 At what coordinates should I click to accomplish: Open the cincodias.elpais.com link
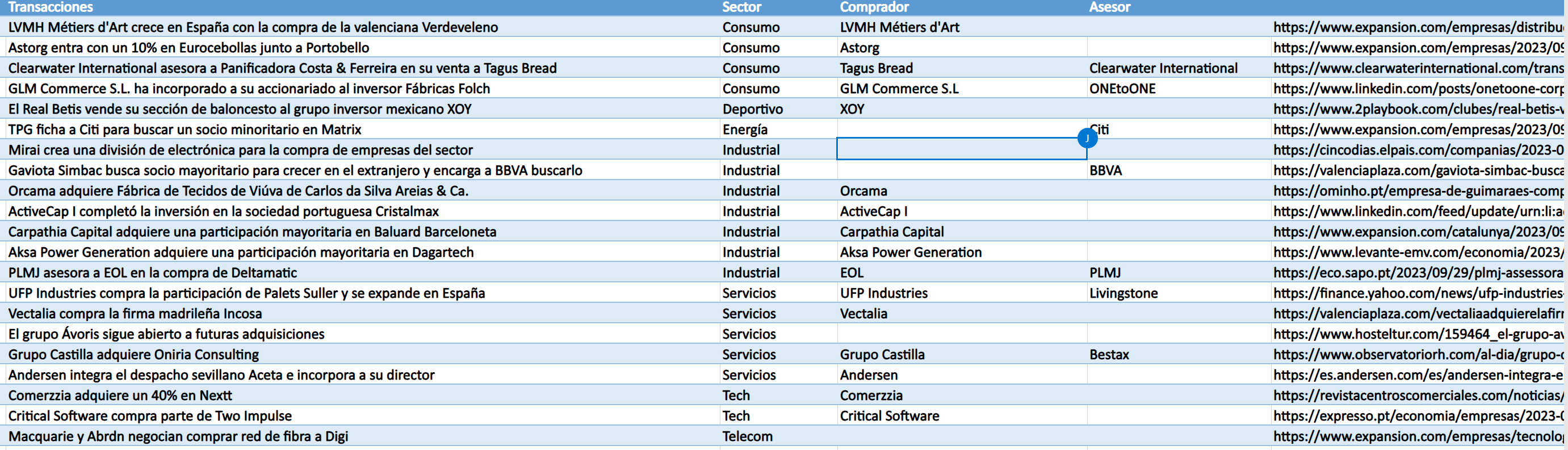pos(1419,150)
